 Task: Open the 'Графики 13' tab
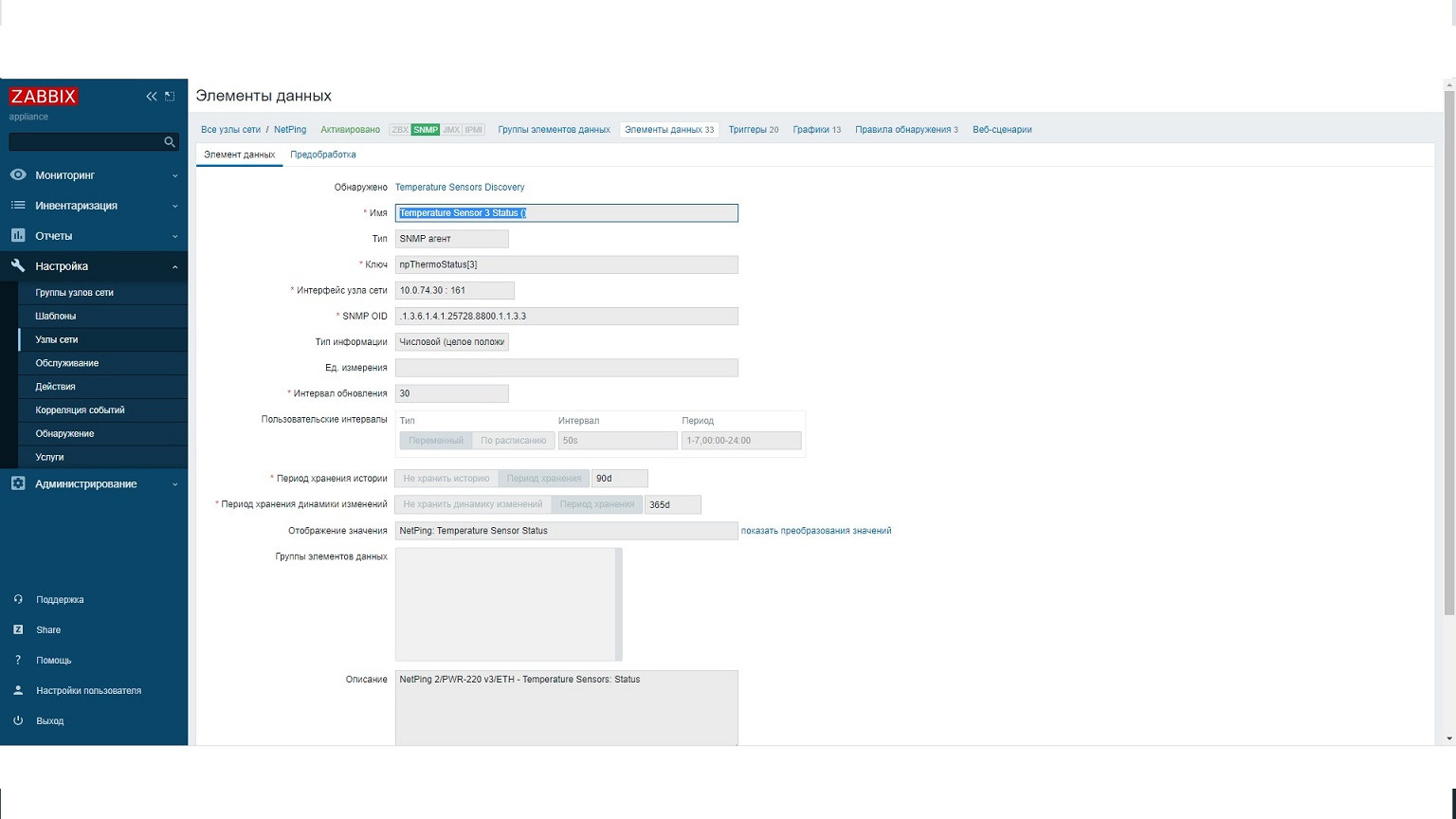pyautogui.click(x=817, y=130)
